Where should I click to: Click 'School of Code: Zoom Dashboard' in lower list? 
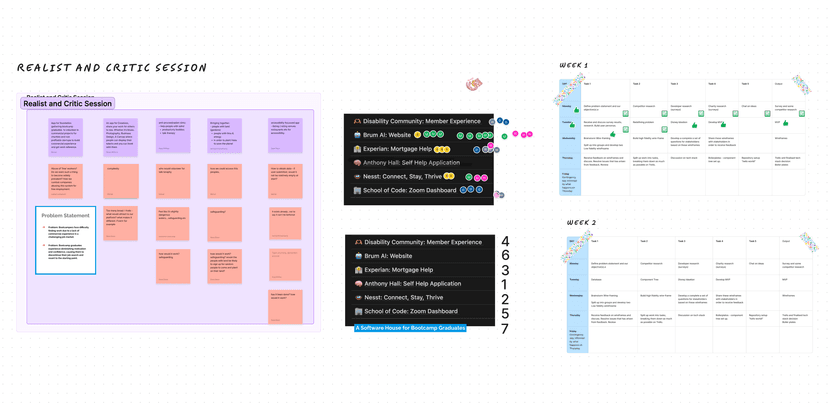411,312
